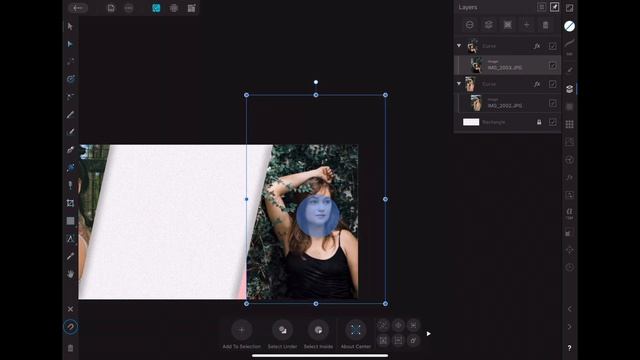
Task: Select the Move tool arrow
Action: click(70, 26)
